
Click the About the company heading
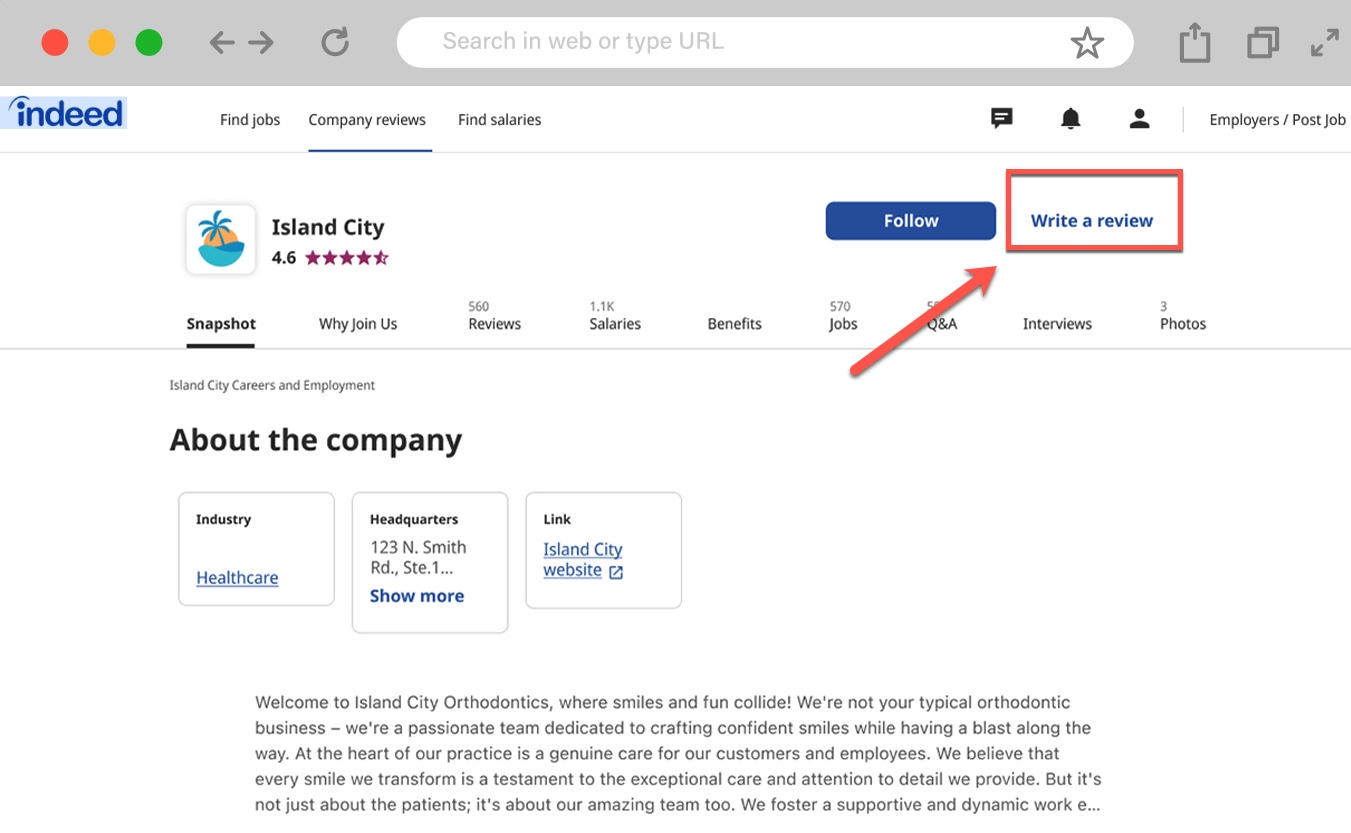coord(316,440)
